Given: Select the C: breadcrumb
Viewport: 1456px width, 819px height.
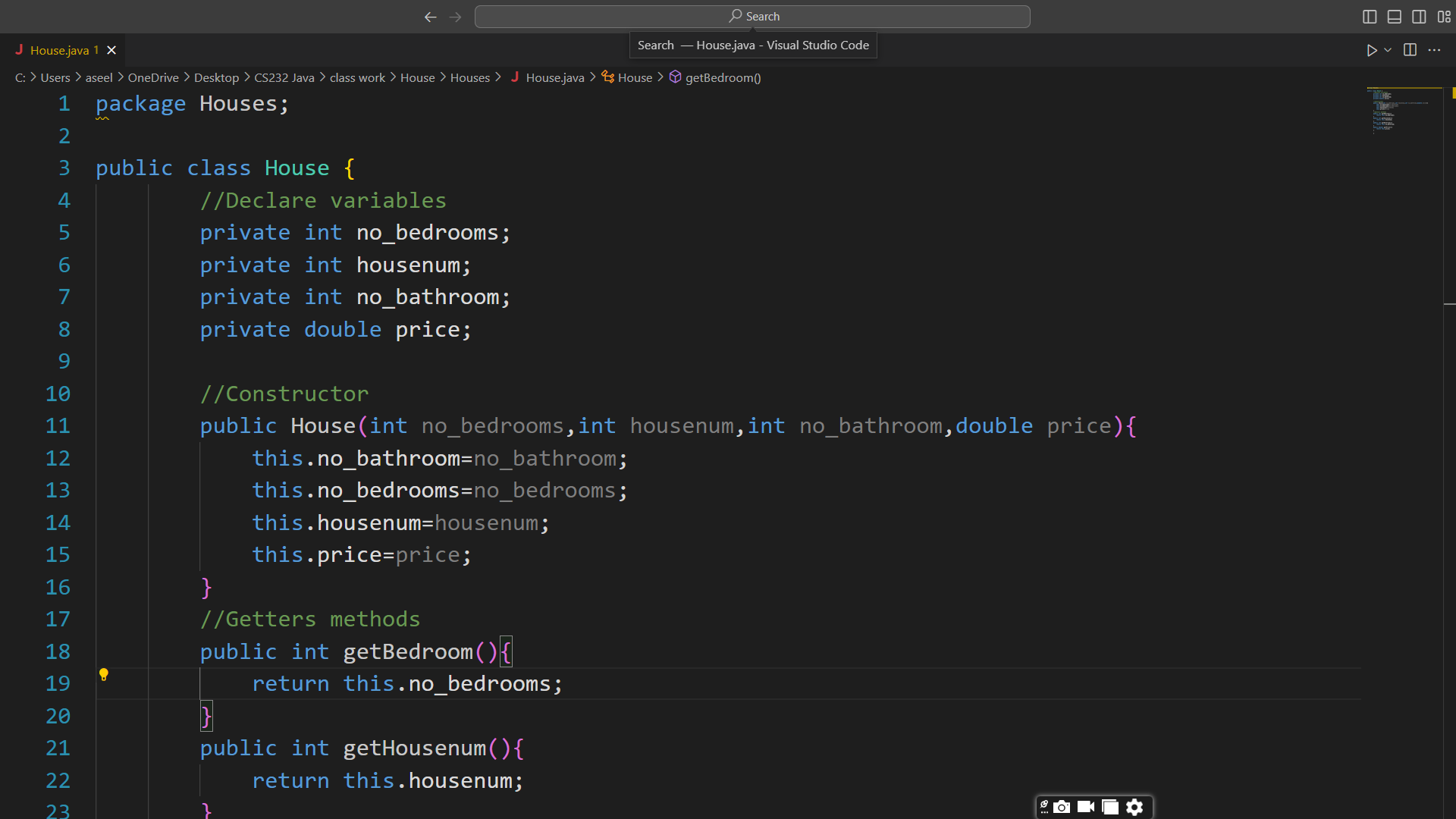Looking at the screenshot, I should coord(20,77).
